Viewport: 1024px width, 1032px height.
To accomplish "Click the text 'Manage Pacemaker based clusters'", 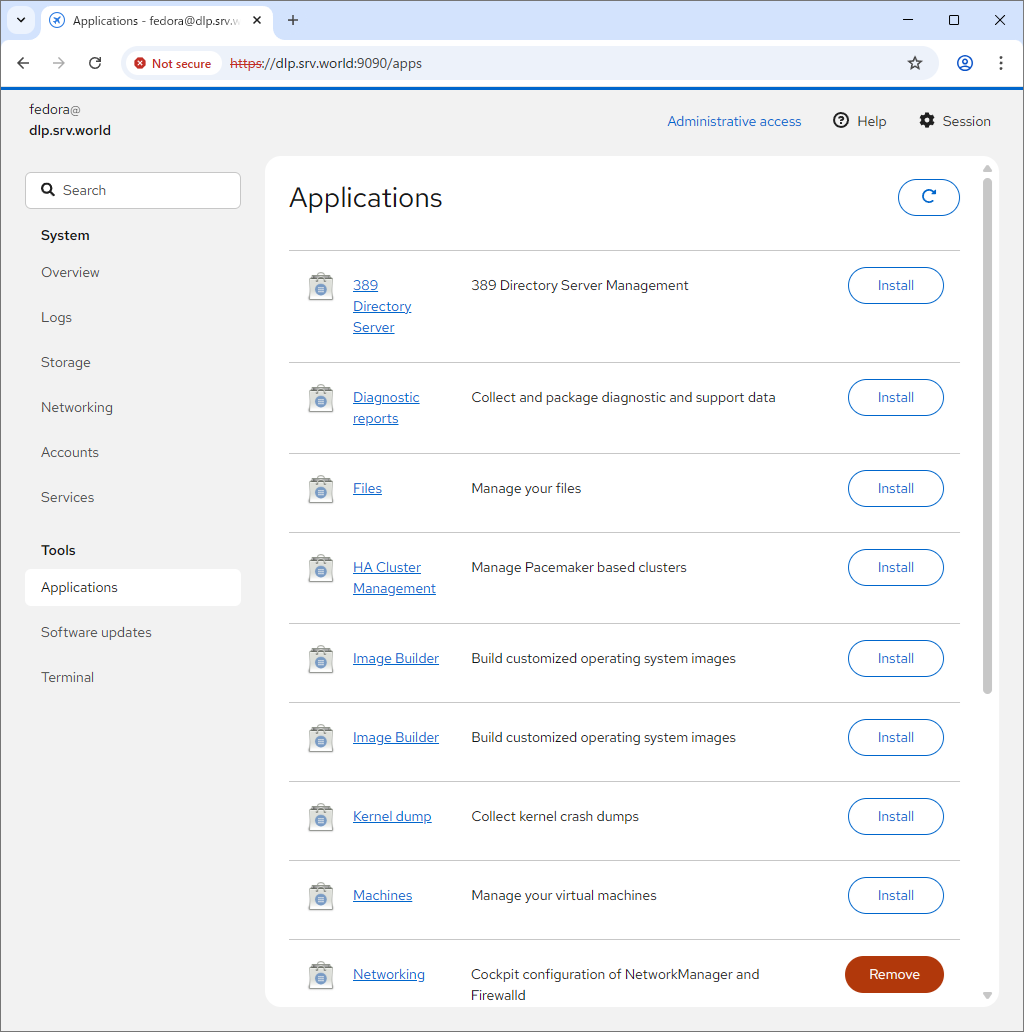I will (578, 567).
